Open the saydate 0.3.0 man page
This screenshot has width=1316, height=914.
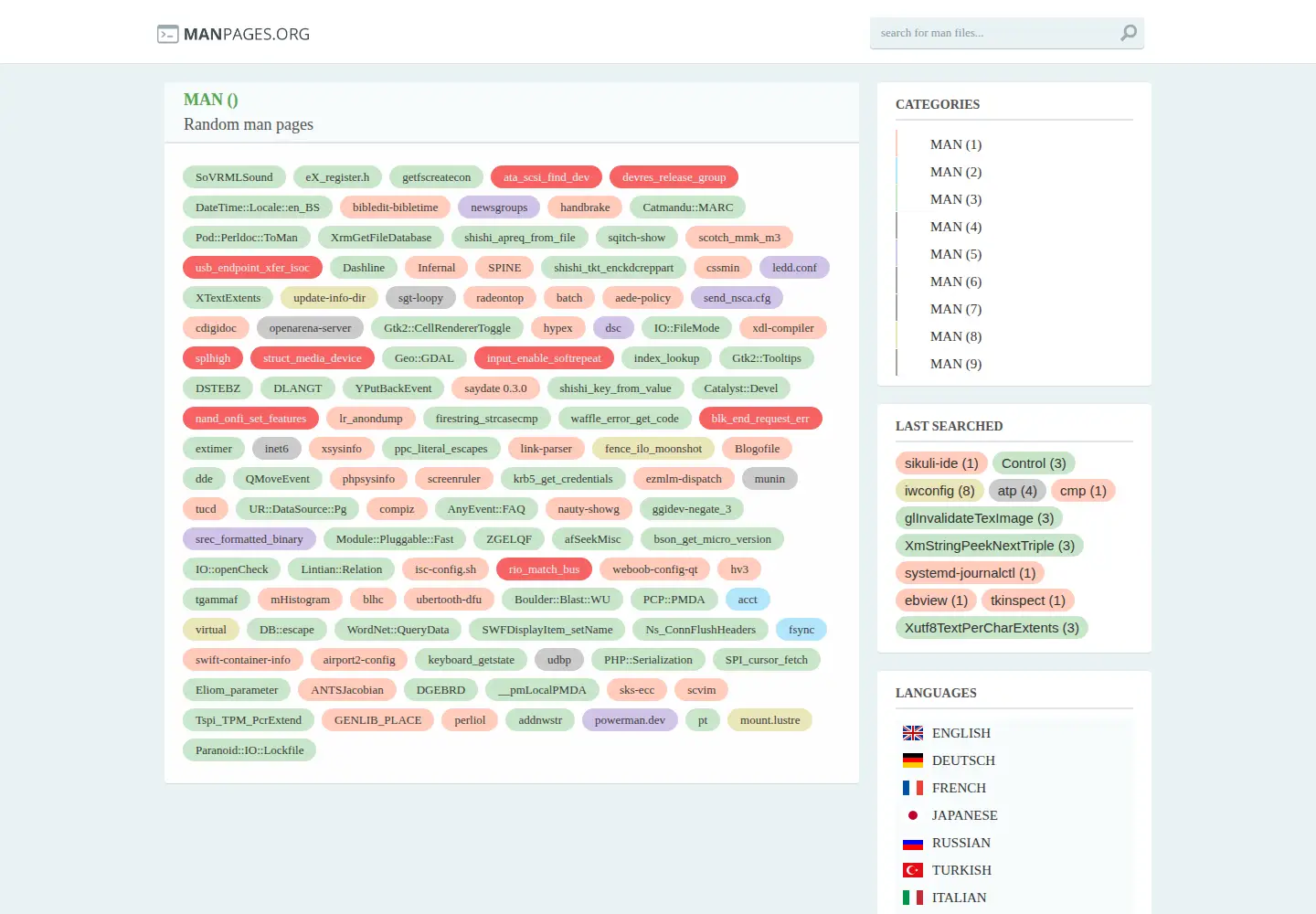(x=495, y=388)
